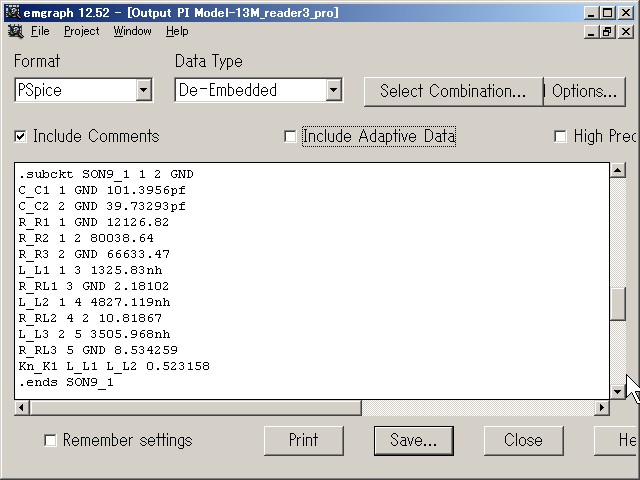
Task: Click line 'C_C1 1 GND 101.3956pf'
Action: [102, 190]
